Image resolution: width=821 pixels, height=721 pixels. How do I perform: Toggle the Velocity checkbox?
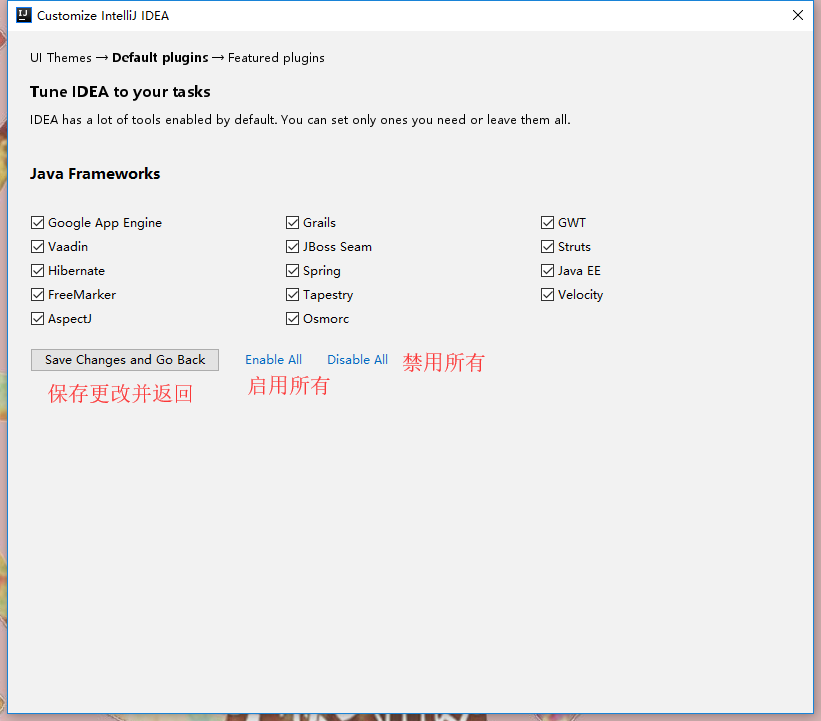547,295
